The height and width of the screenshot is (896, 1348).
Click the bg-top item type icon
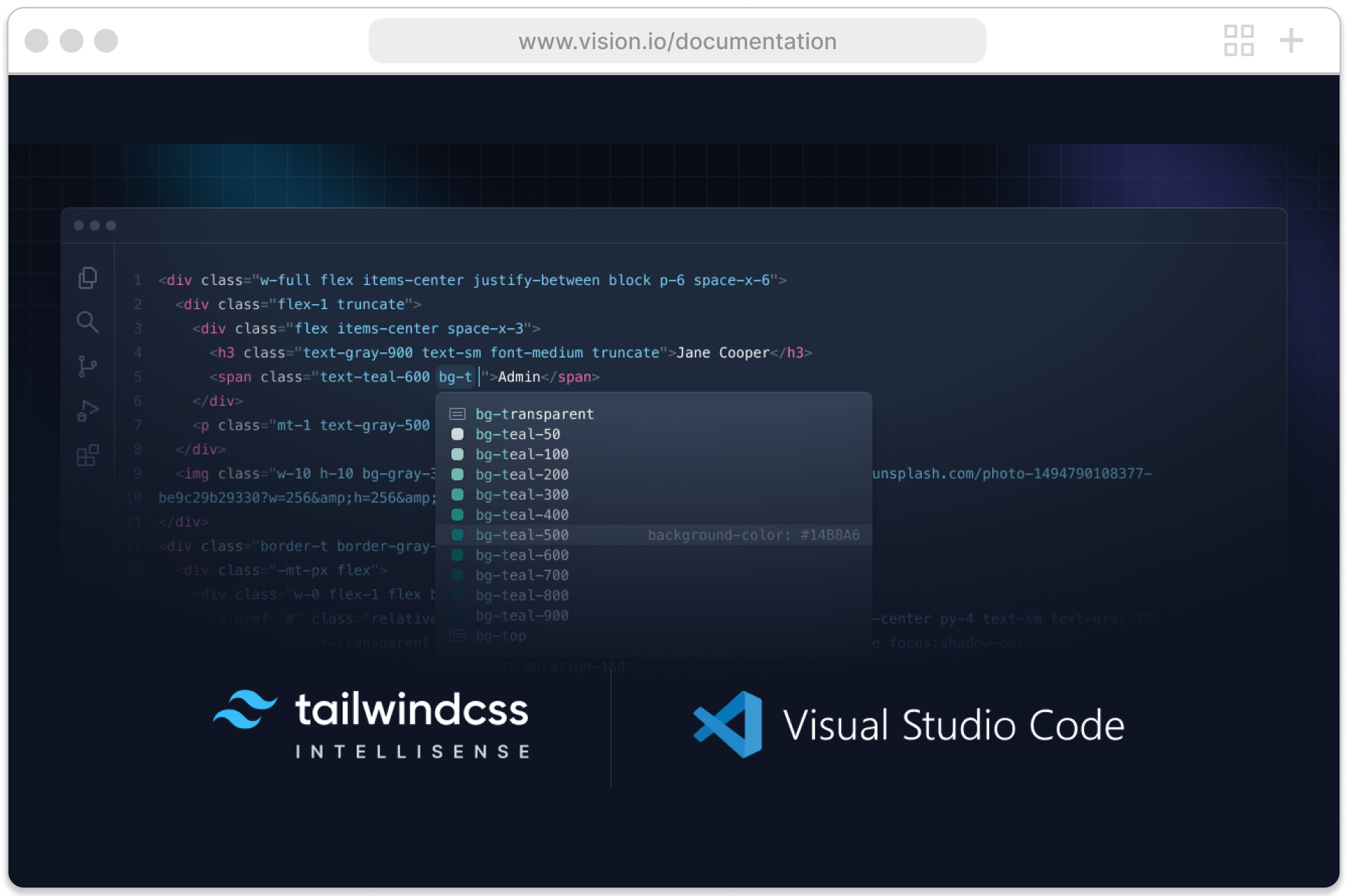pyautogui.click(x=458, y=636)
